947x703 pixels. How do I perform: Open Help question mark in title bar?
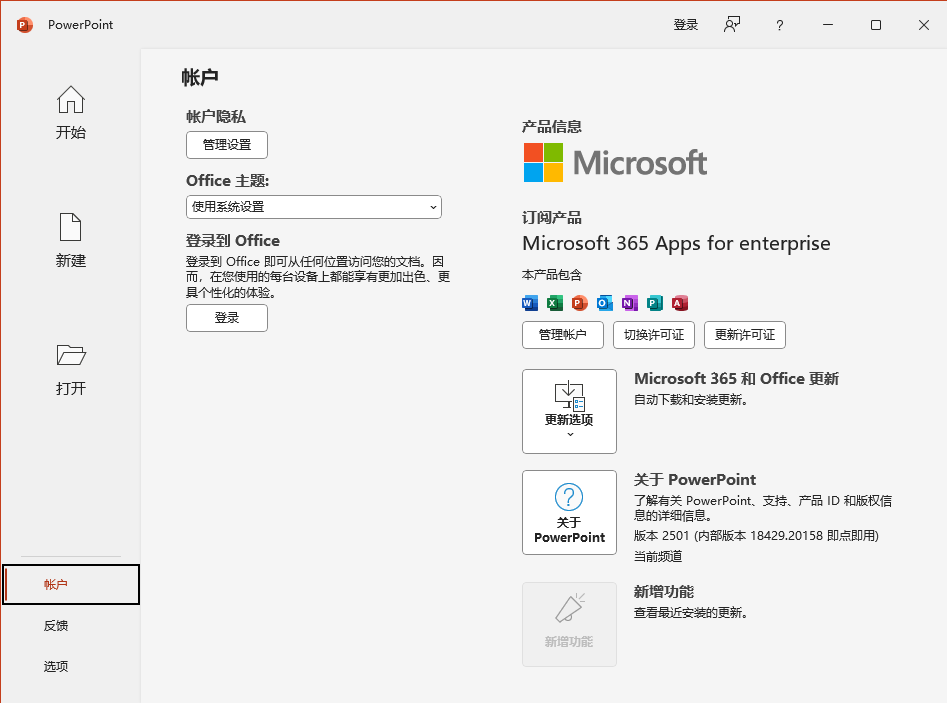[x=780, y=25]
